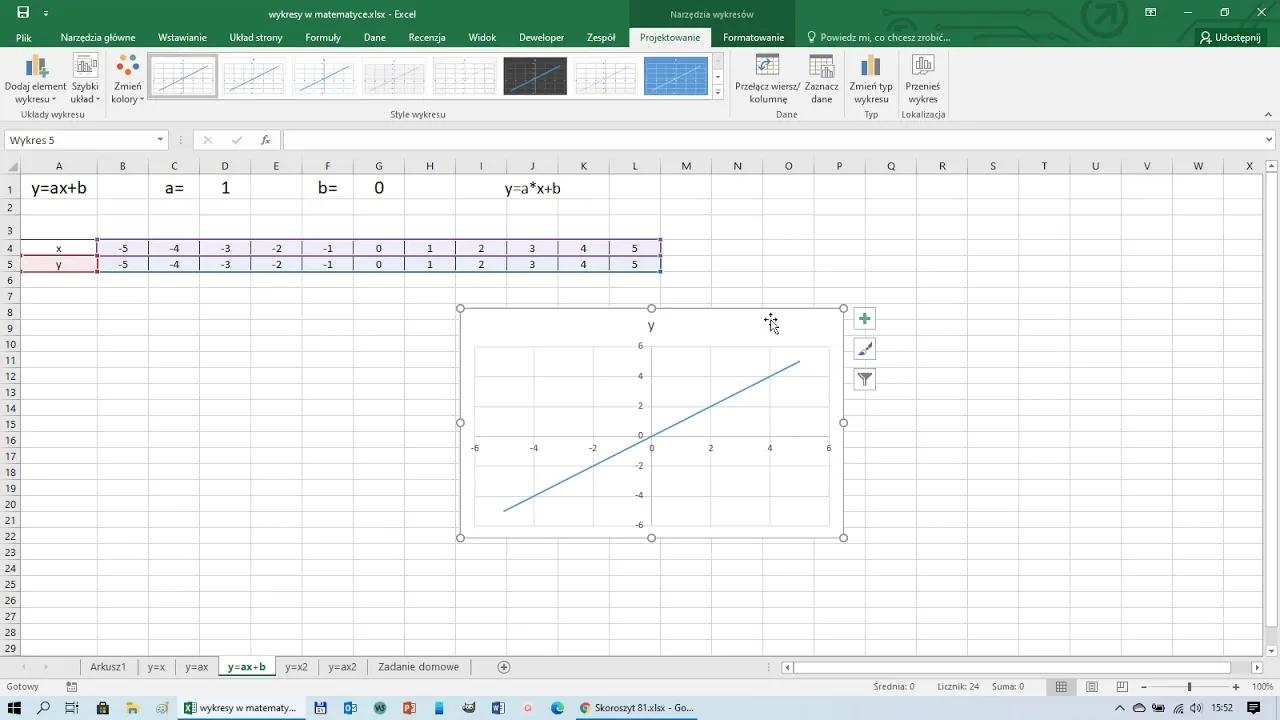Click chart elements plus button
Image resolution: width=1280 pixels, height=720 pixels.
[x=865, y=319]
